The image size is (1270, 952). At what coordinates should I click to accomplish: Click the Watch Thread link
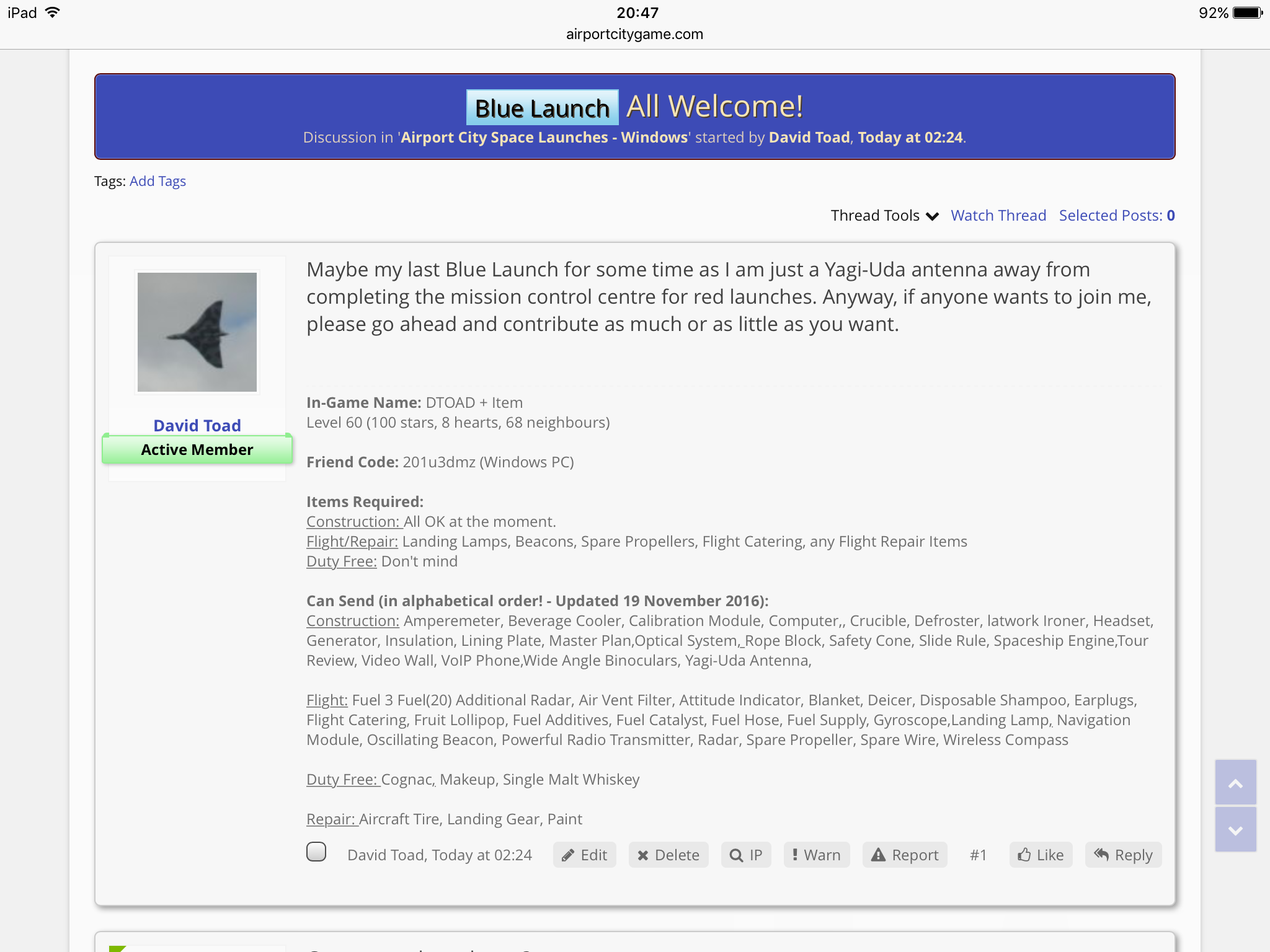coord(998,216)
